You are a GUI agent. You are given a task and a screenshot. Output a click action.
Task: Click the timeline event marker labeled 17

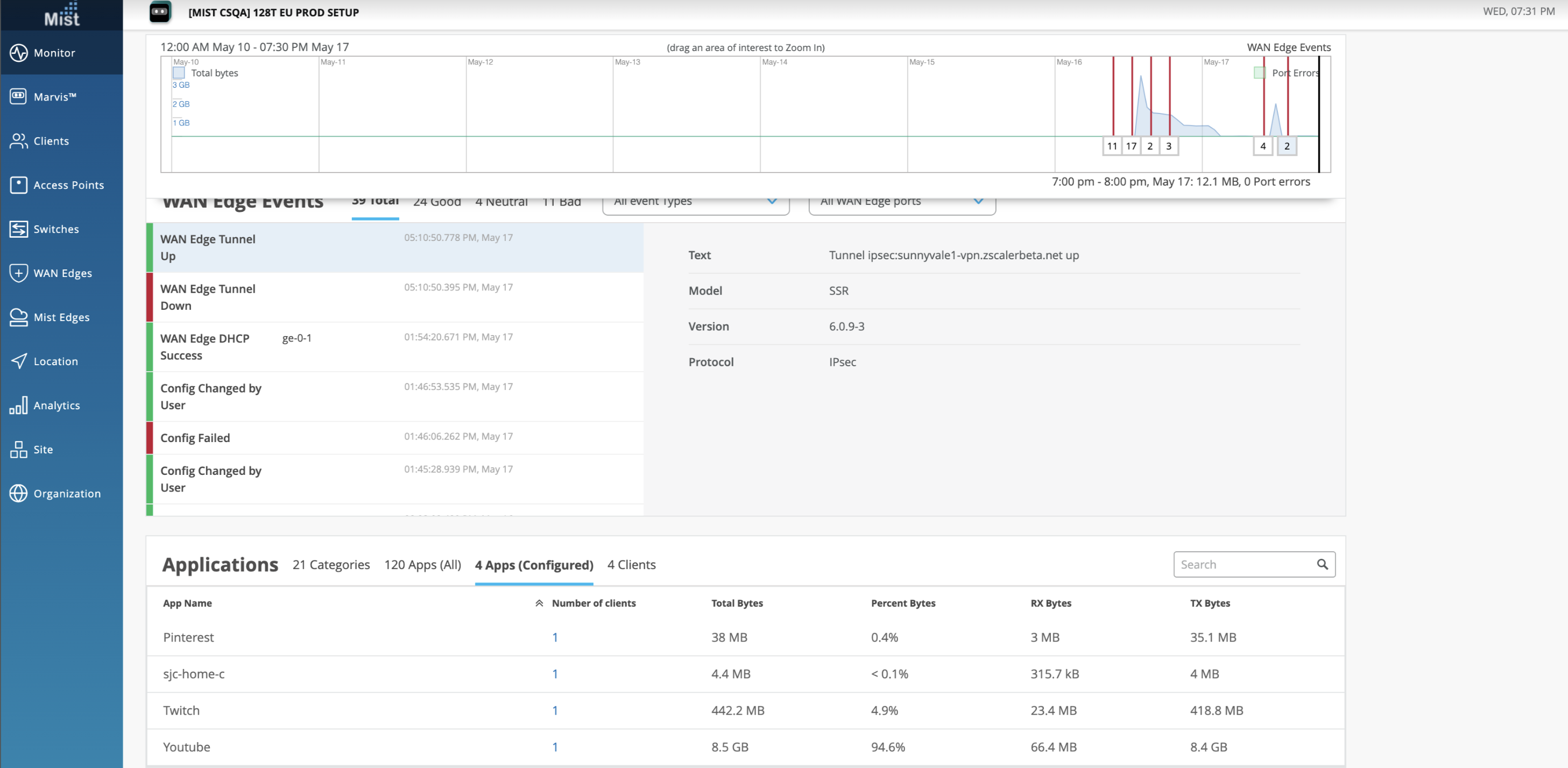point(1131,146)
